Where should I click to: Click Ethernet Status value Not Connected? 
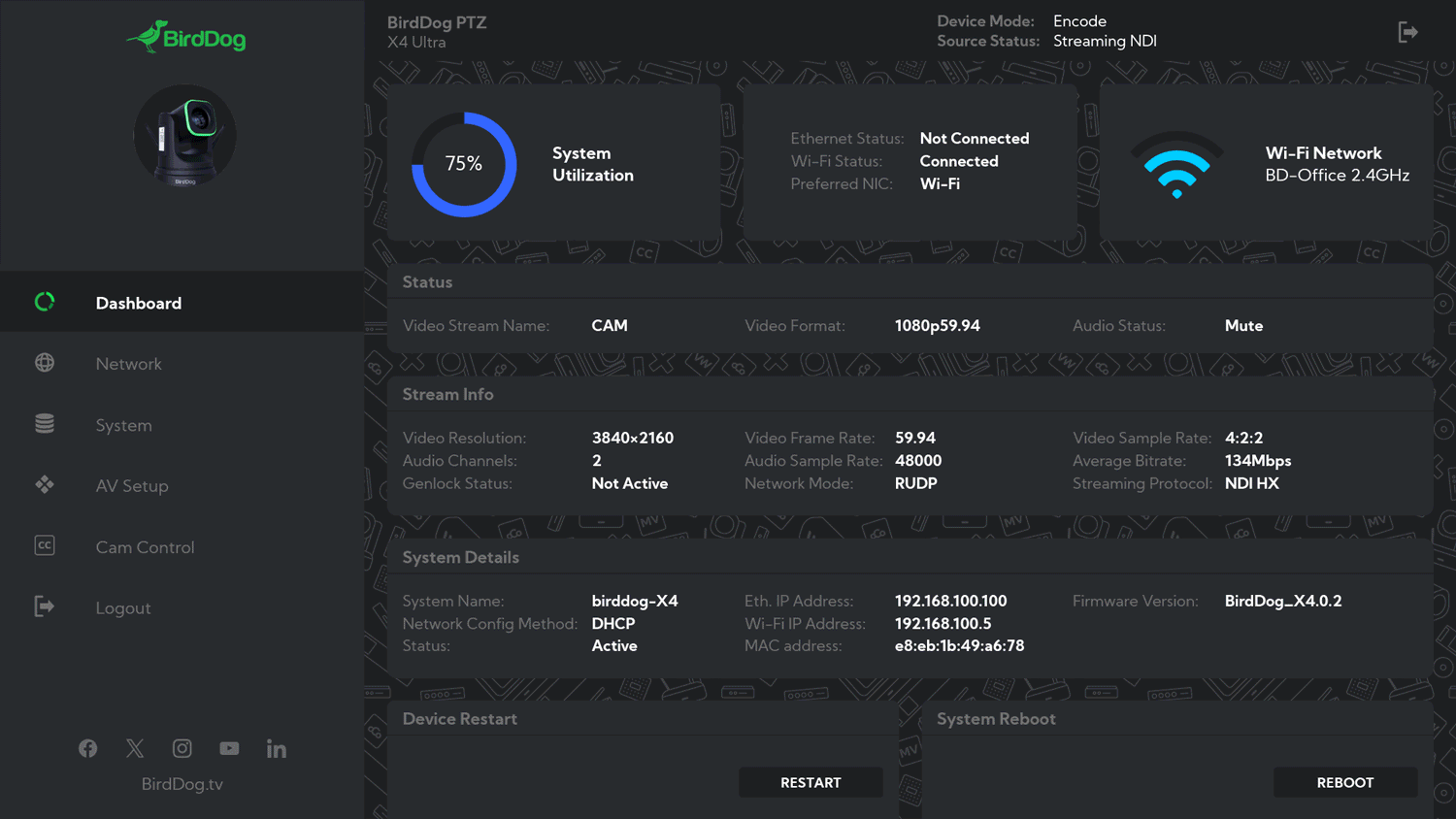pos(975,139)
